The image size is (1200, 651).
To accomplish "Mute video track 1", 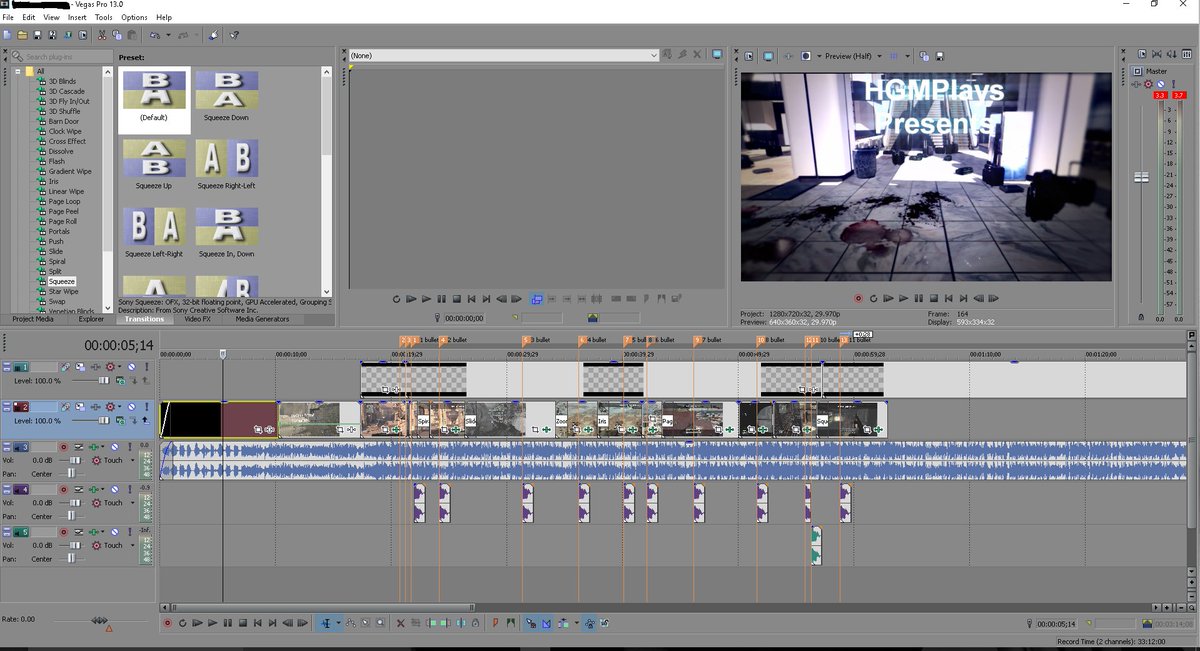I will pos(132,367).
